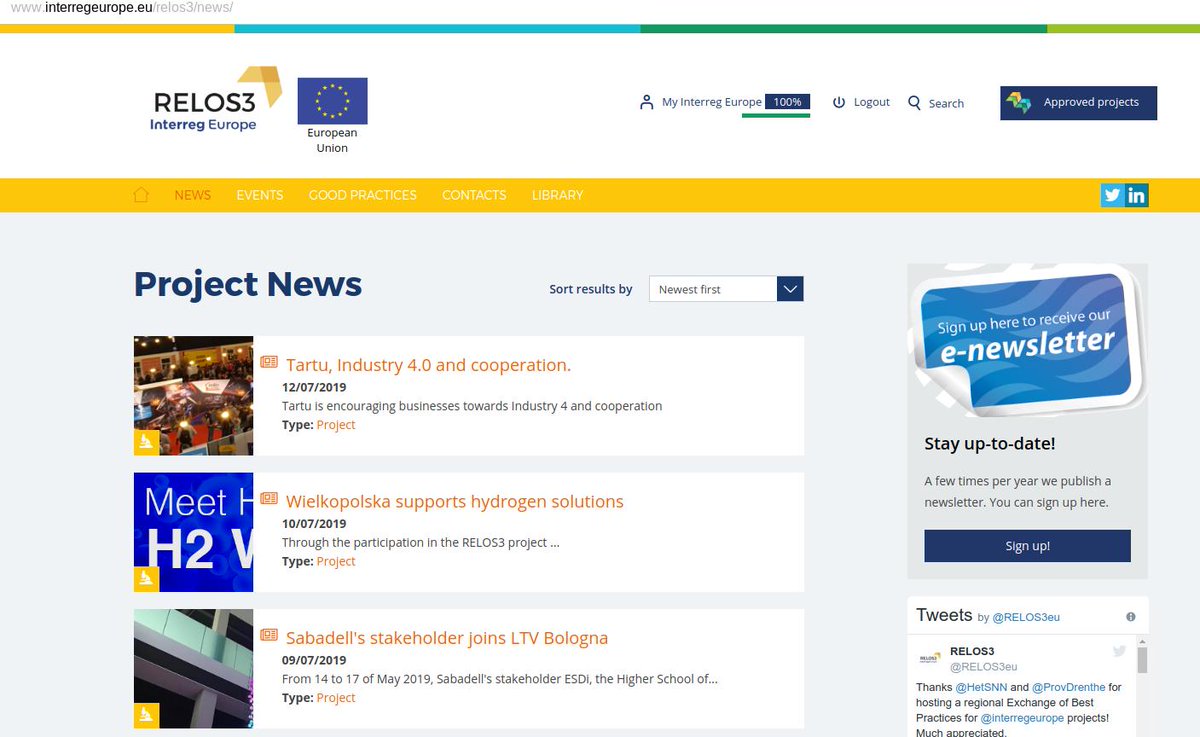Click Project type link under Tartu article
Viewport: 1200px width, 737px height.
(336, 425)
